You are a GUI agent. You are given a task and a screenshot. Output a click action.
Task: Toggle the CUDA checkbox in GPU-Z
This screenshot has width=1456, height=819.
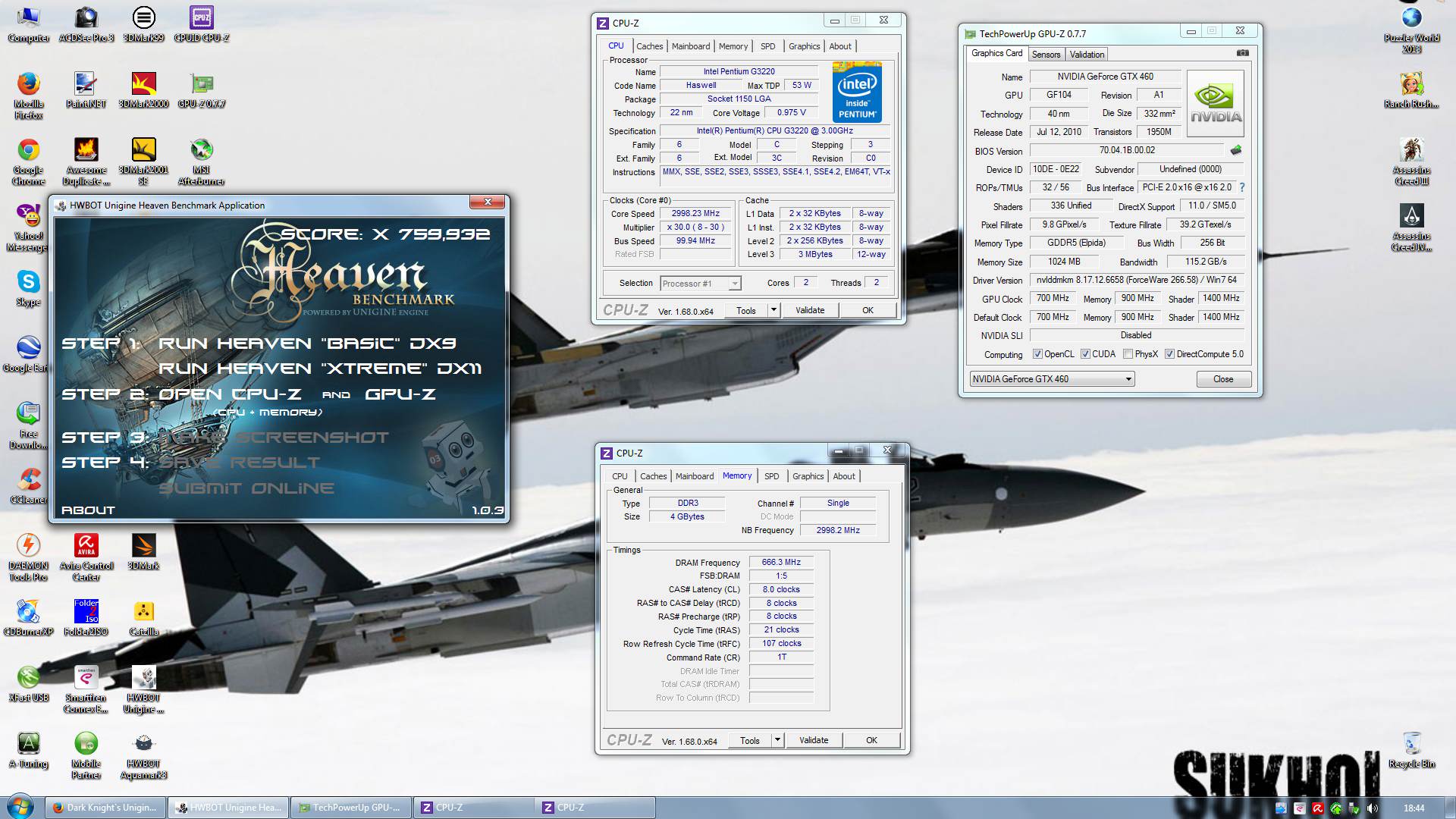coord(1085,354)
